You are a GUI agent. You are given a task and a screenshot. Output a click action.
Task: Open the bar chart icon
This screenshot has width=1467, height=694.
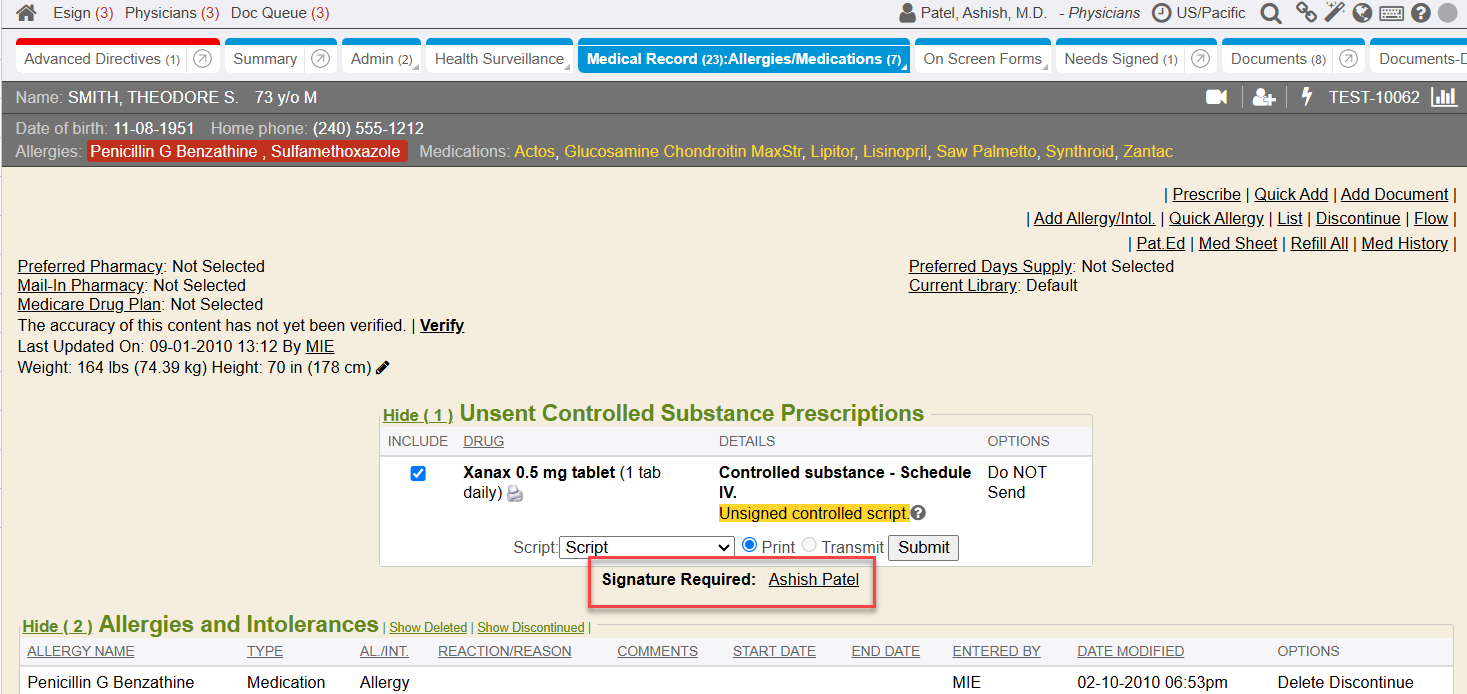pos(1443,97)
